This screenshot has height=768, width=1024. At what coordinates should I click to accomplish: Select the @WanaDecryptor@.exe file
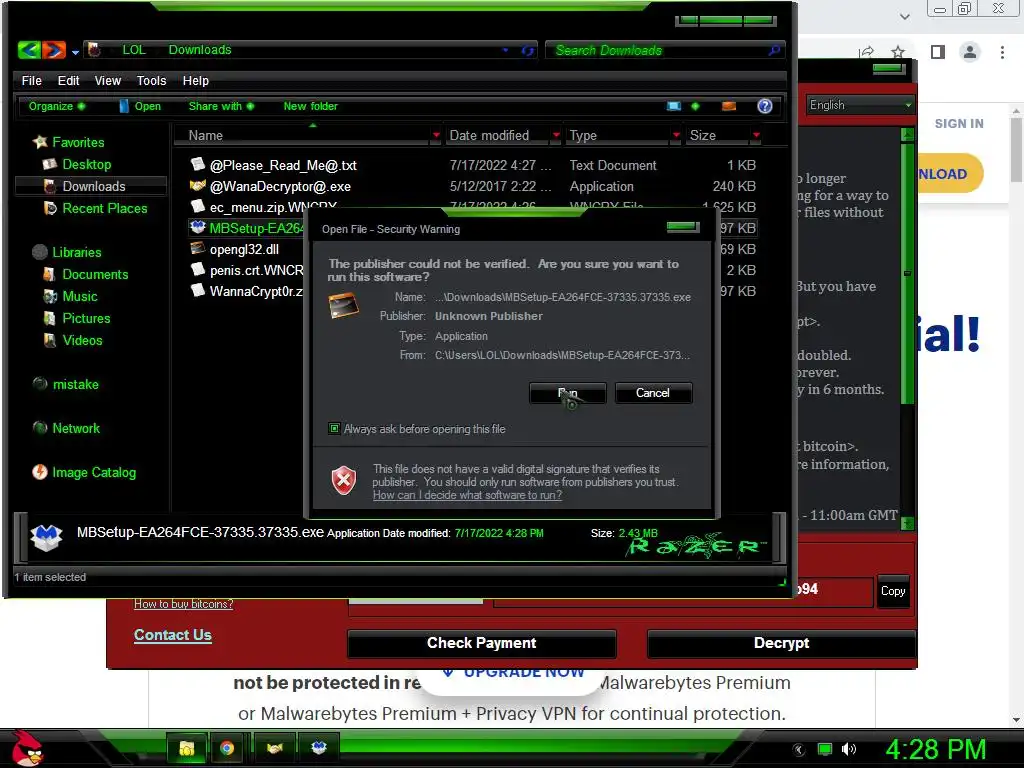pos(280,186)
